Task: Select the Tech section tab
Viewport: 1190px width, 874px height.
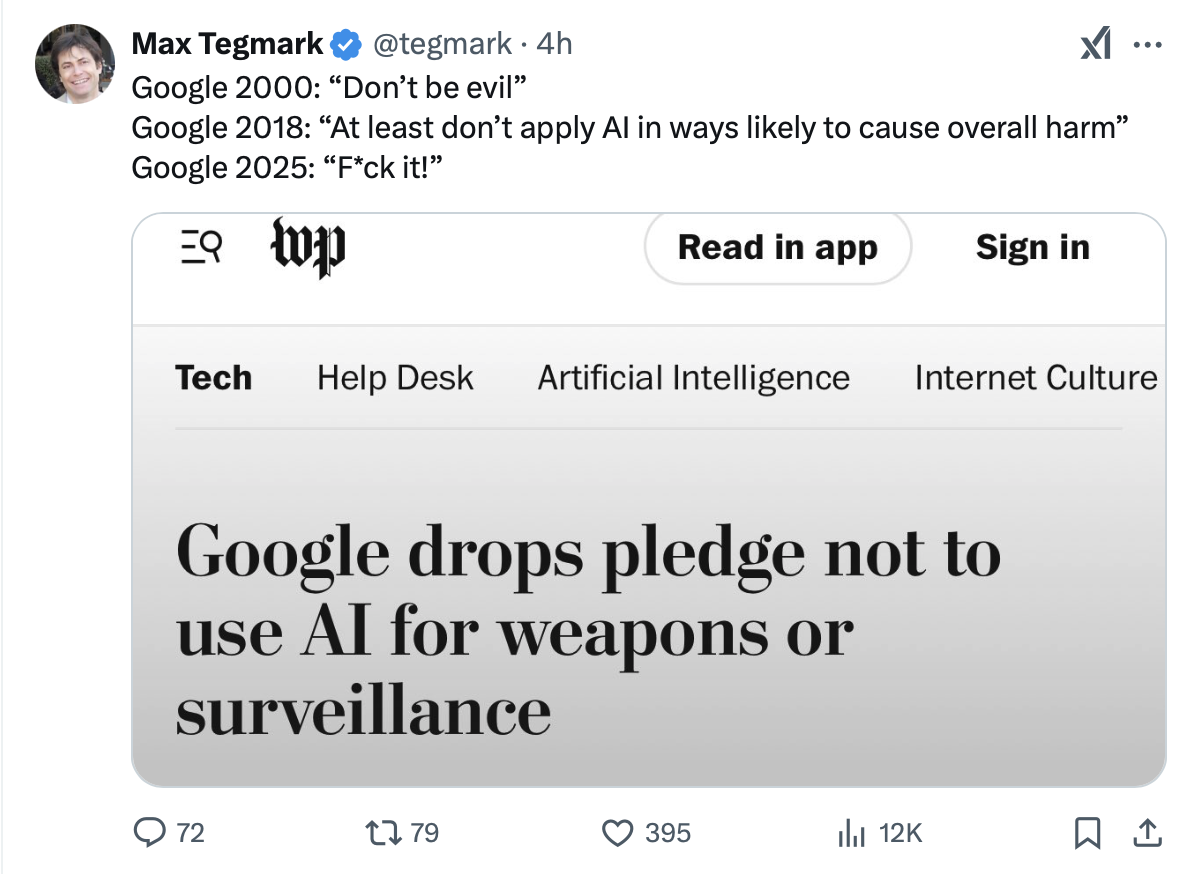Action: click(x=213, y=378)
